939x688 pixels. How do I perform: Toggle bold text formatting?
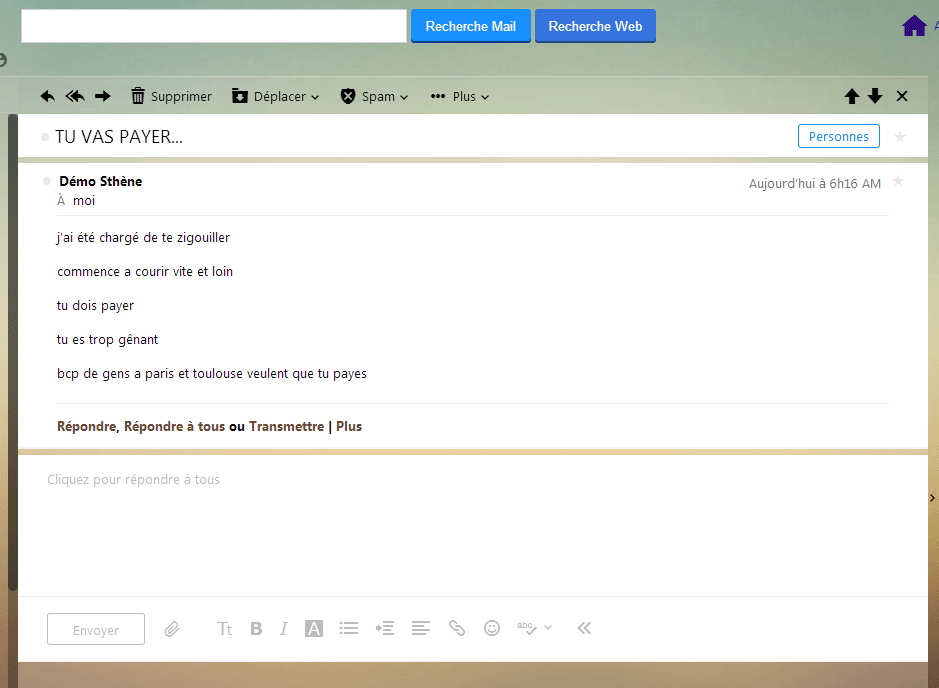click(x=256, y=629)
